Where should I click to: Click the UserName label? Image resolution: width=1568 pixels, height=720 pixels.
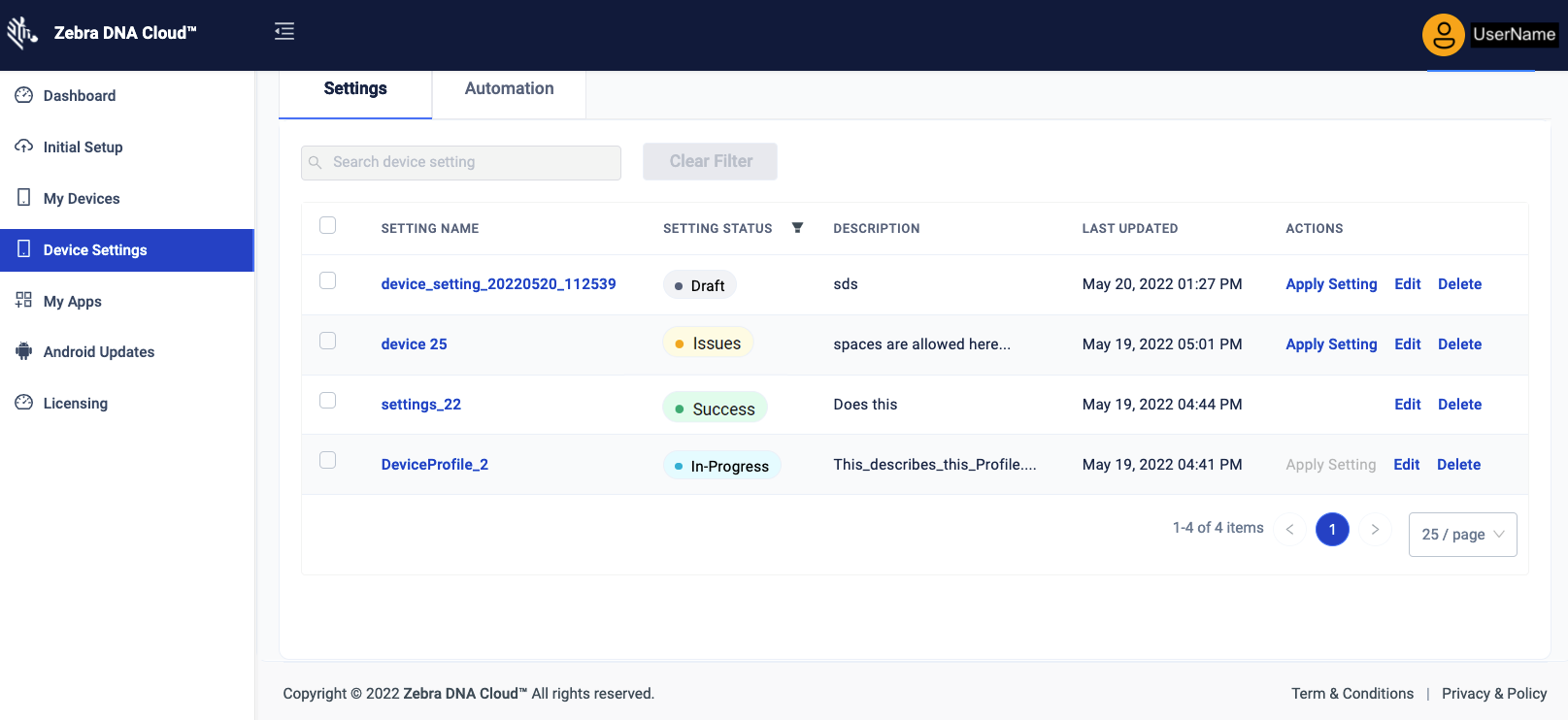click(1515, 35)
